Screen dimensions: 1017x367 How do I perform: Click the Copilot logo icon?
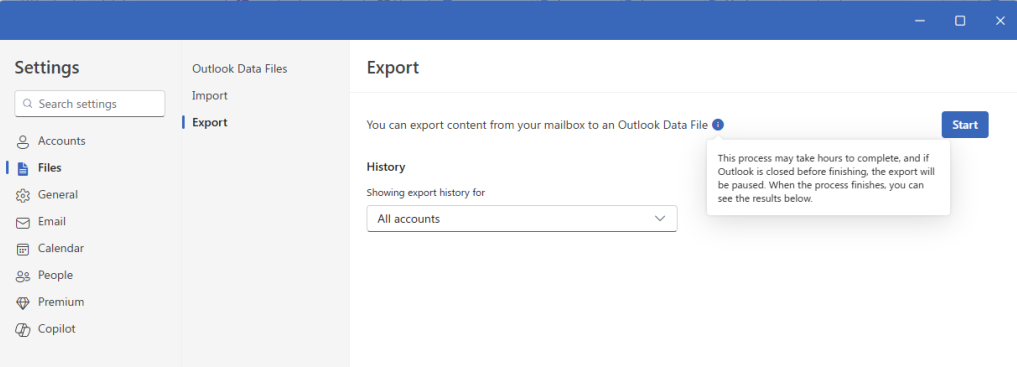(x=23, y=329)
